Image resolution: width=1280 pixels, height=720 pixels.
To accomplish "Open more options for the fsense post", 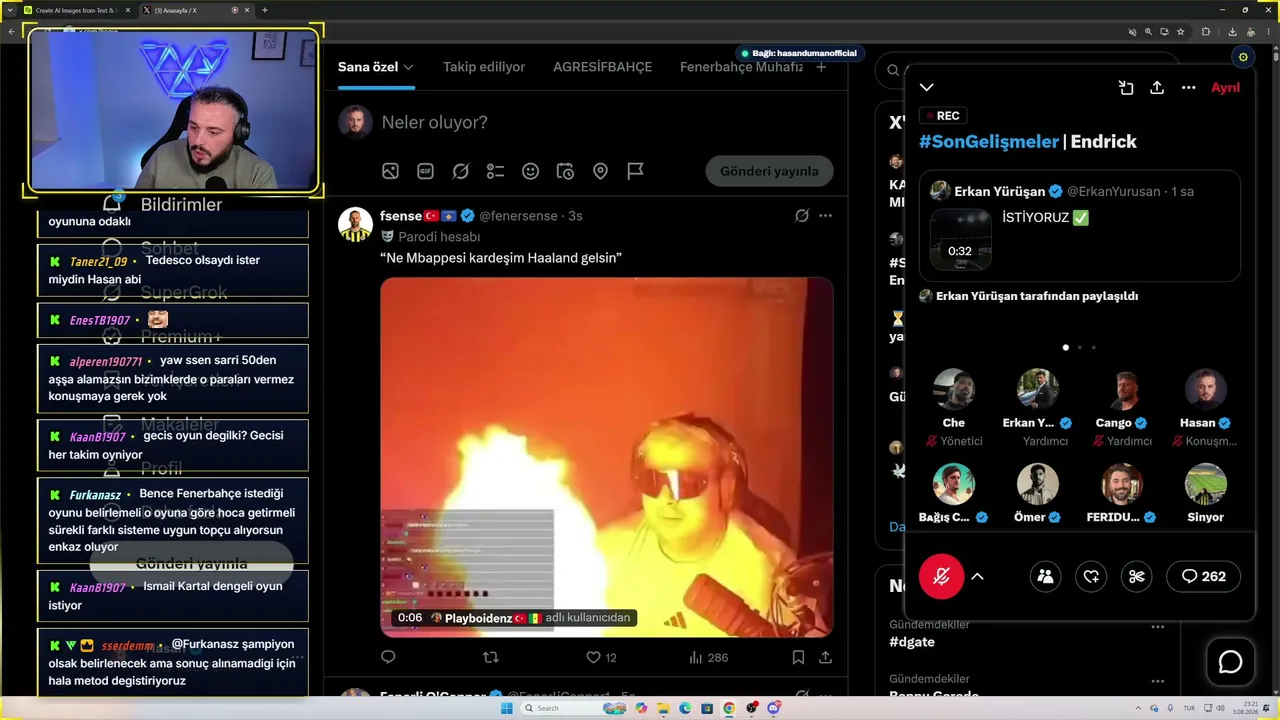I will click(x=825, y=215).
